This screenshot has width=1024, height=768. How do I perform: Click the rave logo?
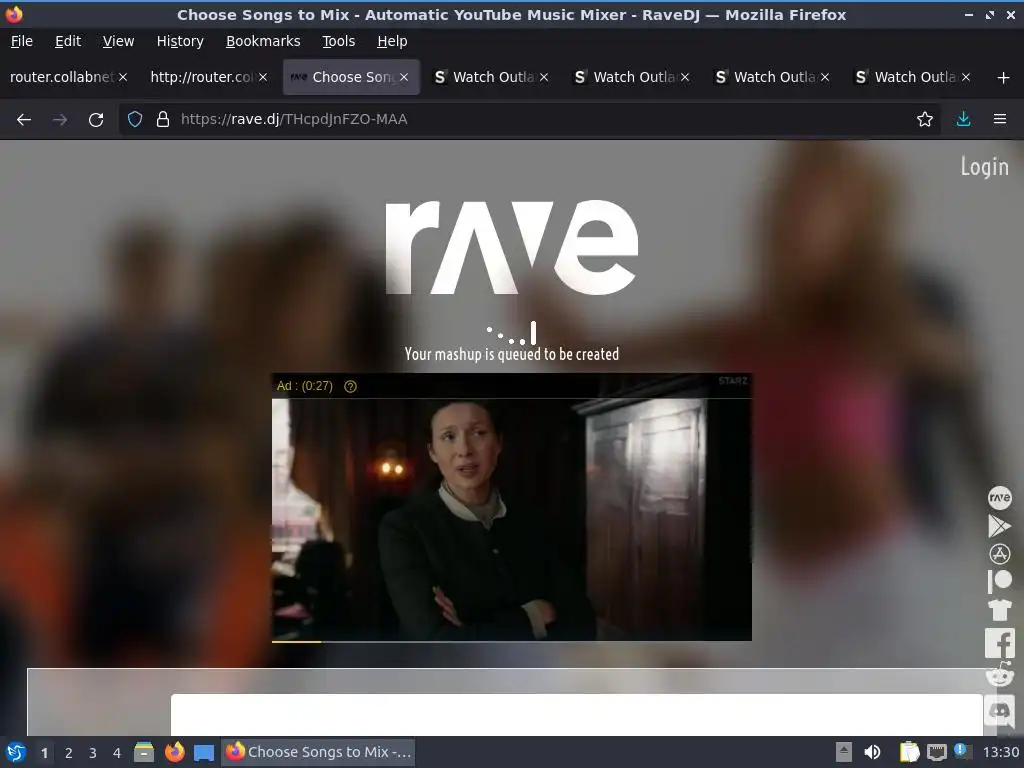pos(512,248)
